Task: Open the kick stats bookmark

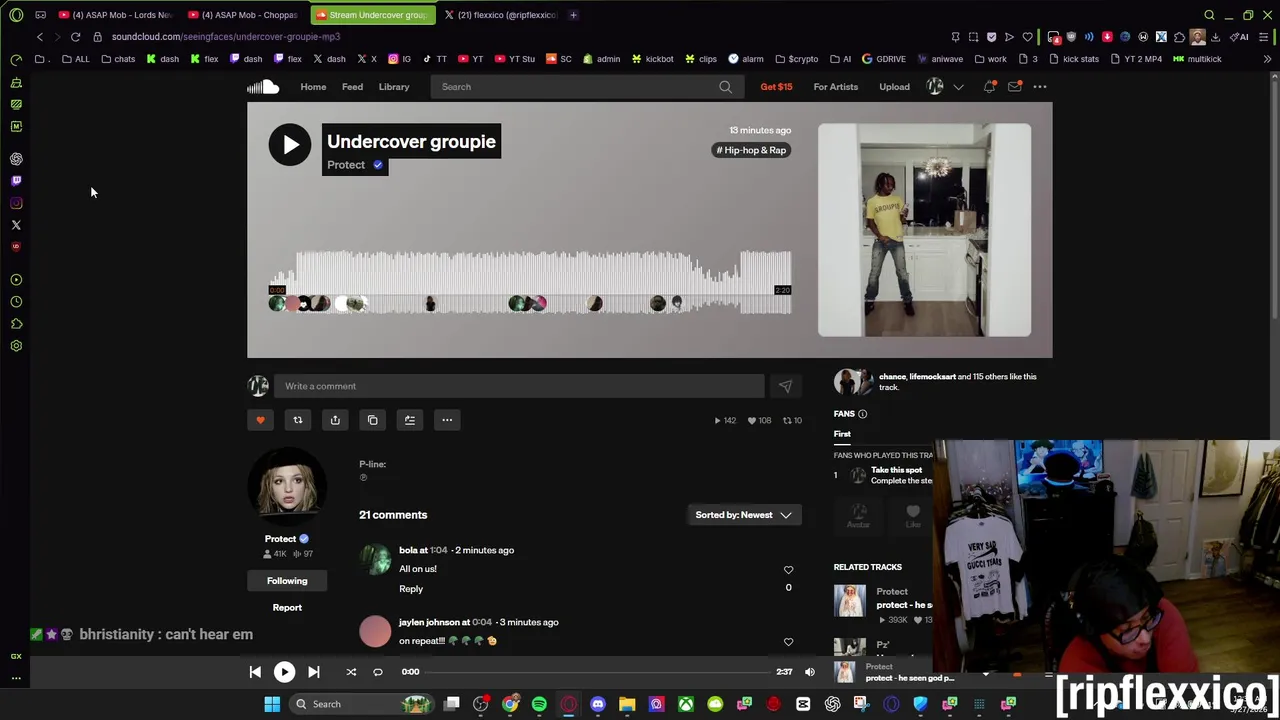Action: 1074,59
